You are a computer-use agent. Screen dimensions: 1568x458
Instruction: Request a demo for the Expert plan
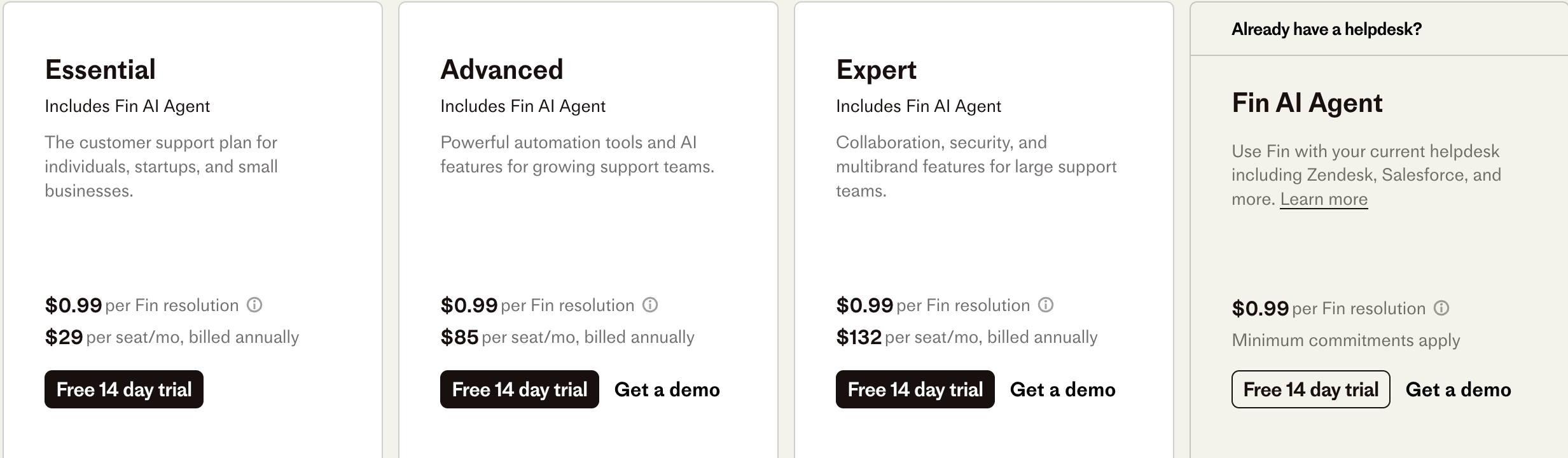tap(1063, 389)
